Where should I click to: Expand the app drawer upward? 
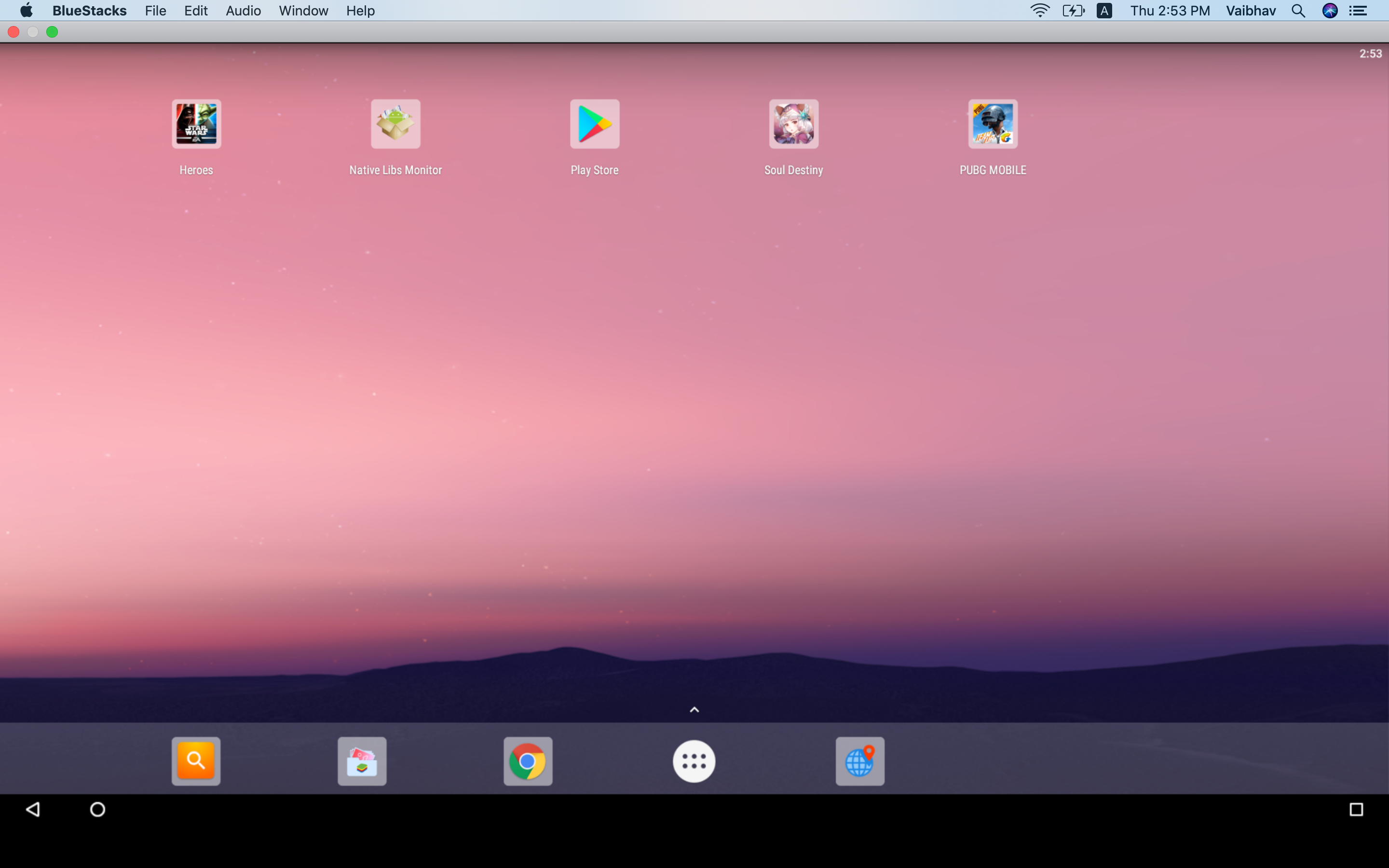694,709
